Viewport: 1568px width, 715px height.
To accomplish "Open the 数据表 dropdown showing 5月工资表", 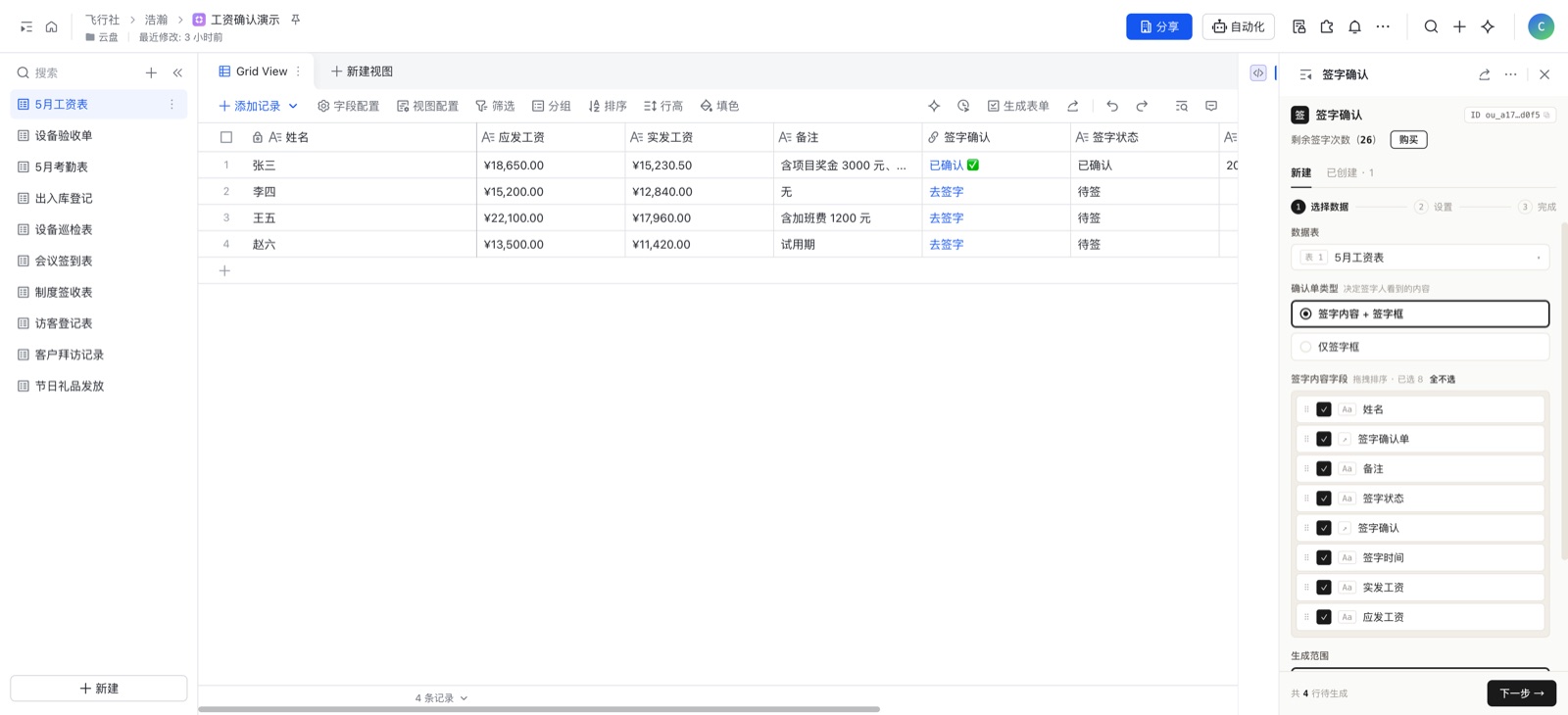I will (x=1420, y=258).
